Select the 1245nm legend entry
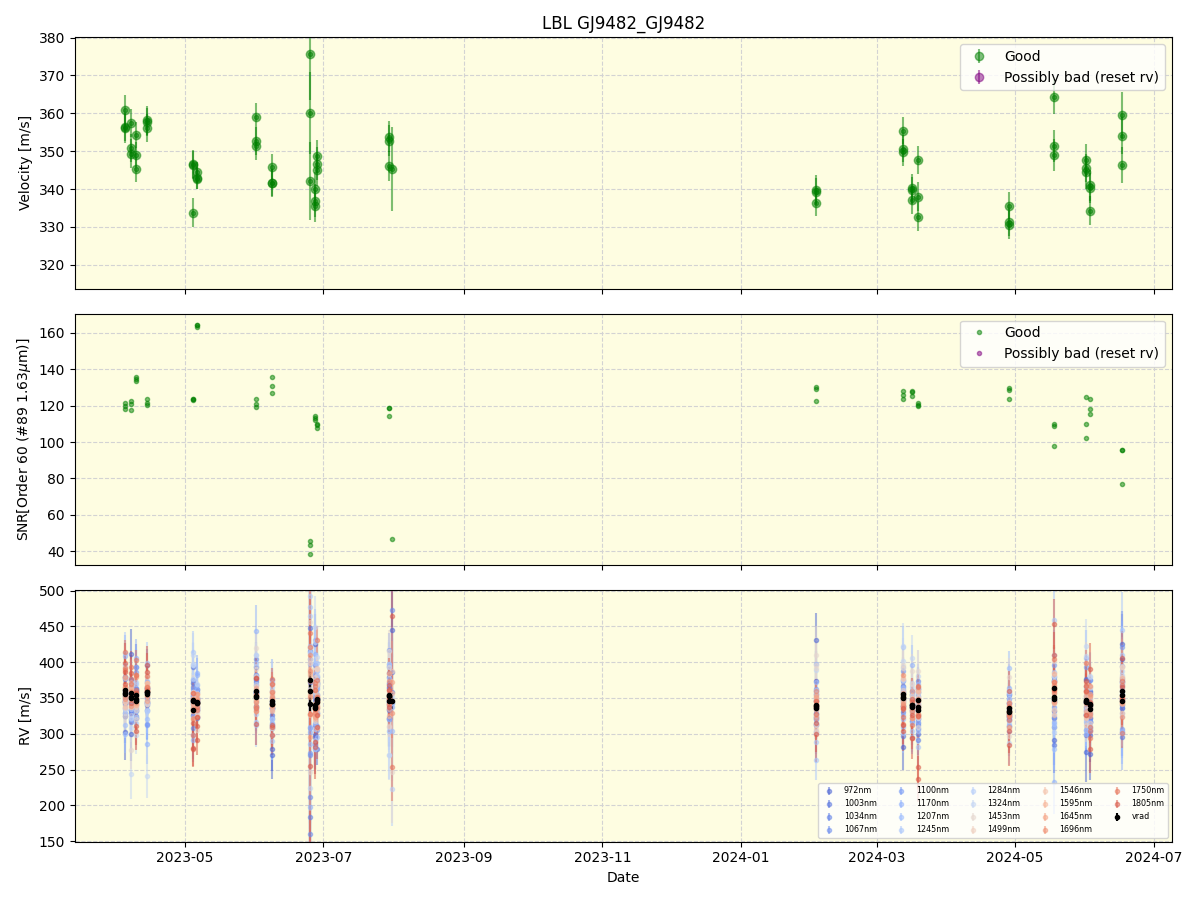The image size is (1200, 900). [922, 829]
